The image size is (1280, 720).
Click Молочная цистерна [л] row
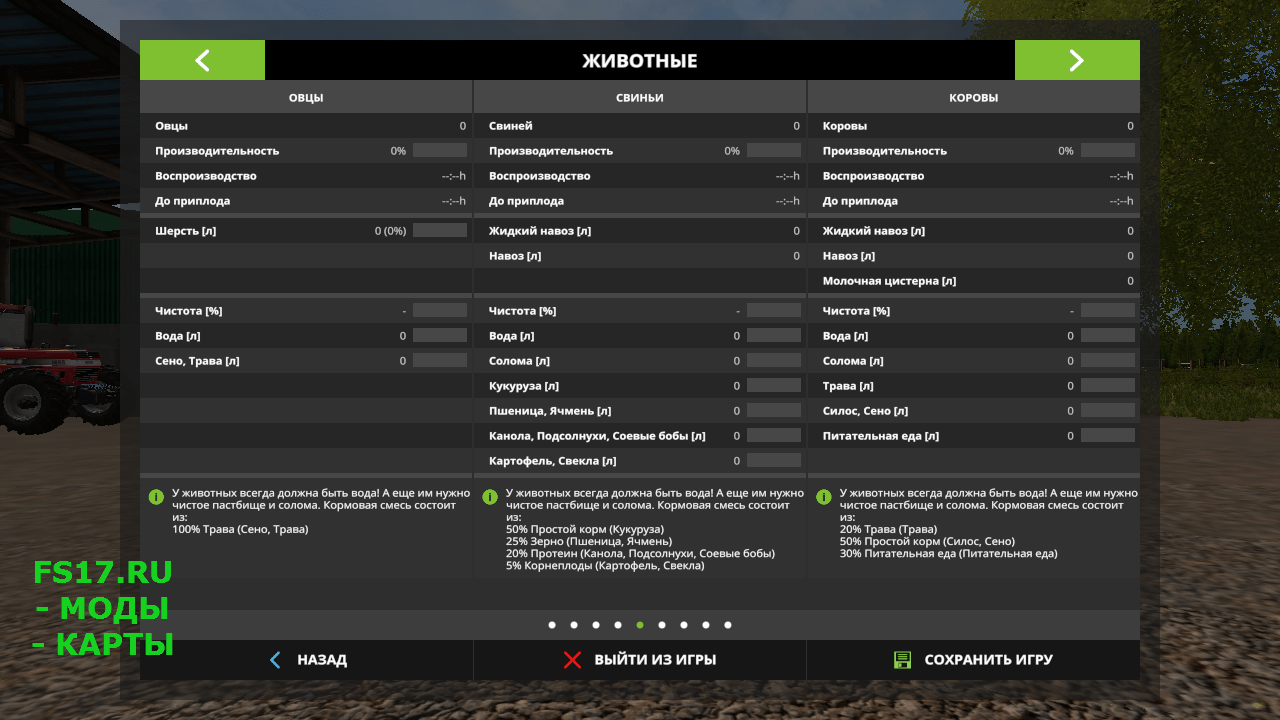point(974,281)
